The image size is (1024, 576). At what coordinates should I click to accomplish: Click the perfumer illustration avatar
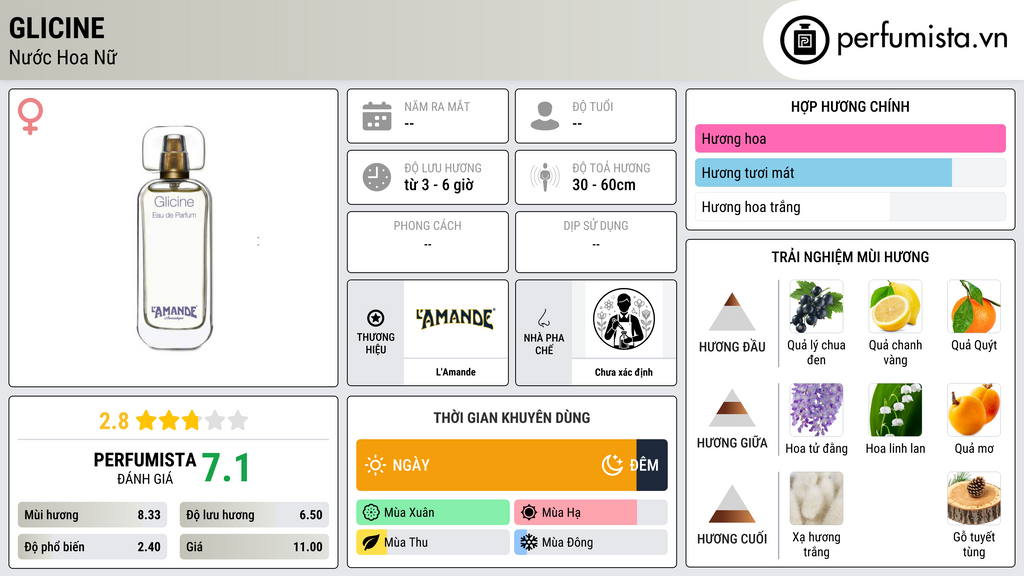click(624, 319)
